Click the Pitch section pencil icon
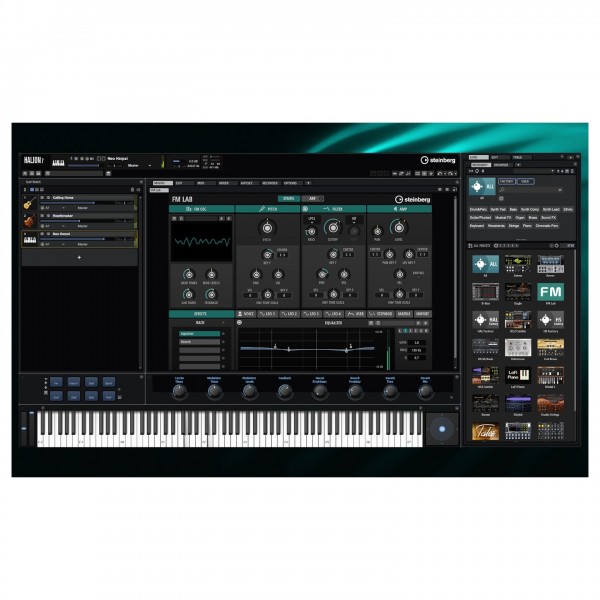This screenshot has width=600, height=600. click(262, 209)
